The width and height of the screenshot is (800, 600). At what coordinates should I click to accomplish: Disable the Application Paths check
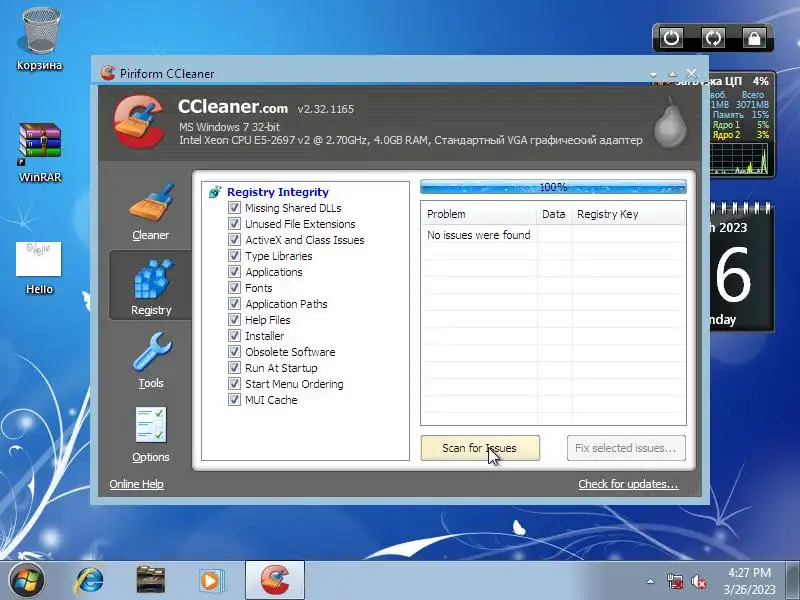(x=234, y=304)
